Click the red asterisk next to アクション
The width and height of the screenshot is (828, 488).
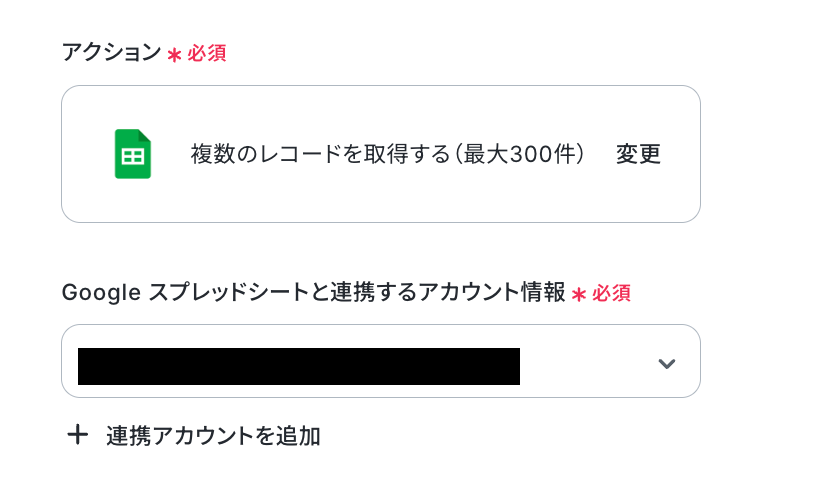(174, 55)
